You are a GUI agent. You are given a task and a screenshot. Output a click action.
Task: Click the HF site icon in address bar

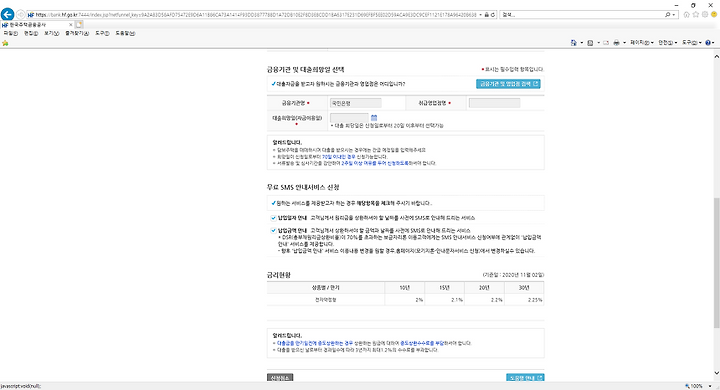(31, 15)
